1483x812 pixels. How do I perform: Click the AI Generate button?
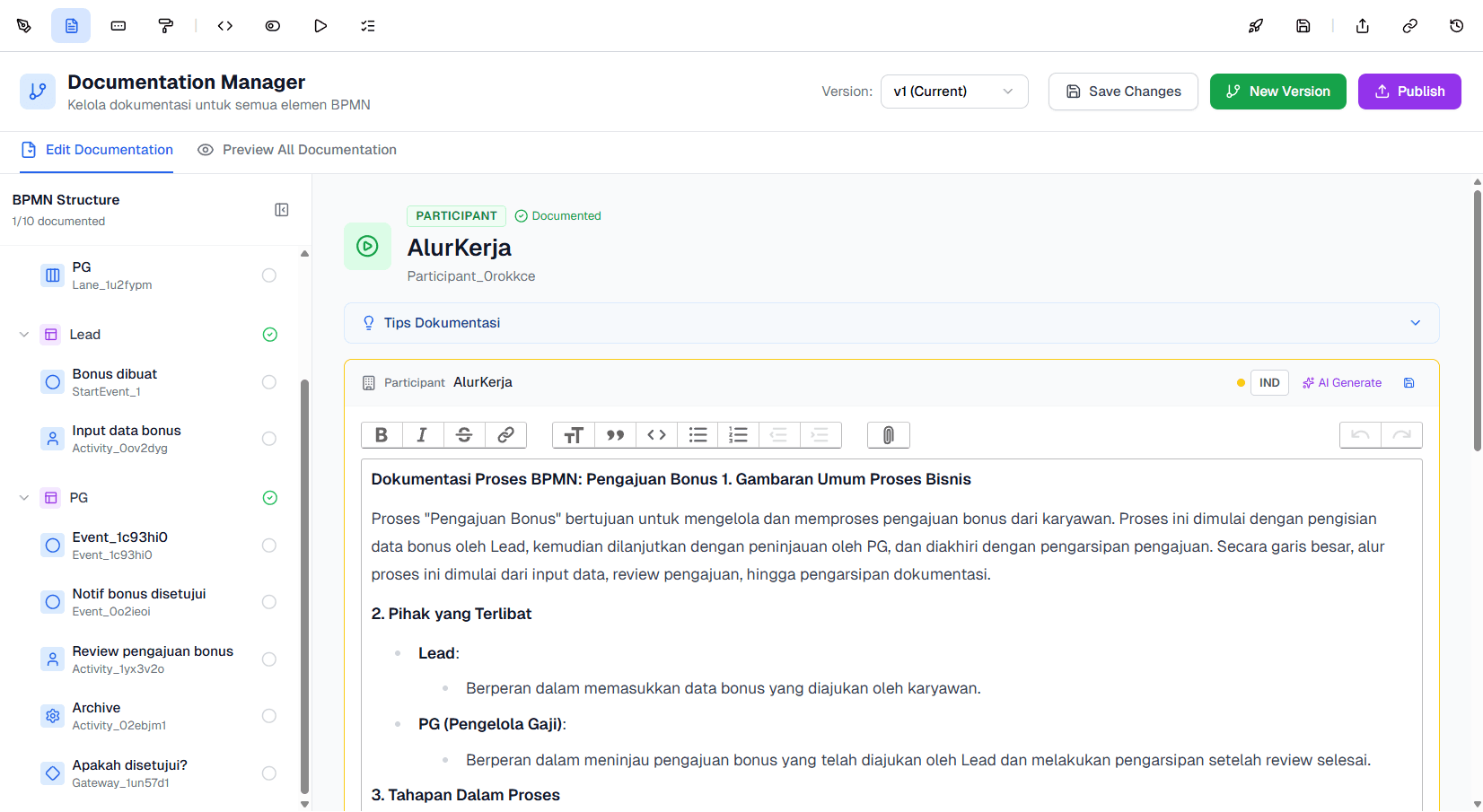(1342, 383)
